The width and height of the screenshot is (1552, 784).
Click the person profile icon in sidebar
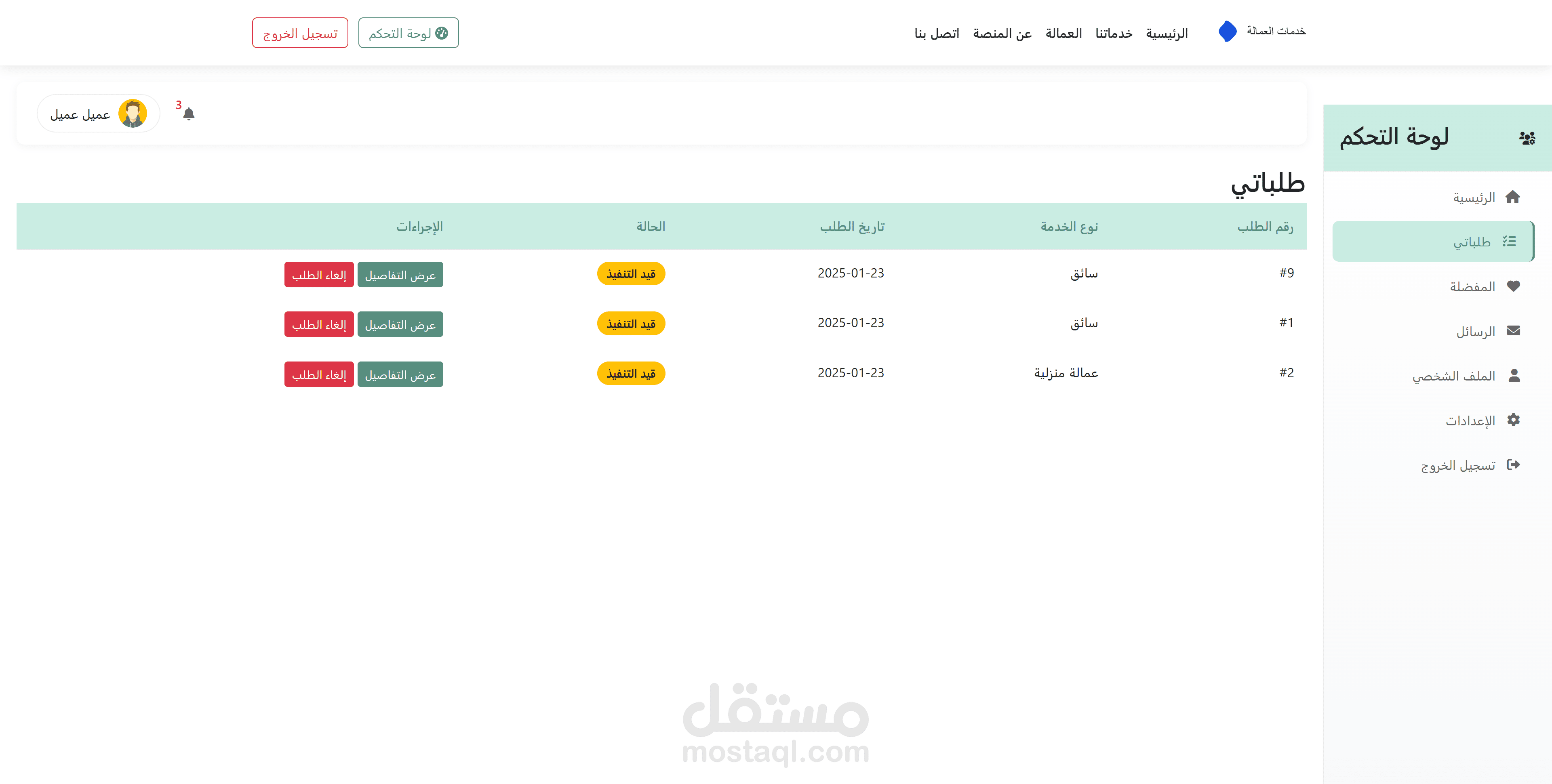coord(1514,375)
